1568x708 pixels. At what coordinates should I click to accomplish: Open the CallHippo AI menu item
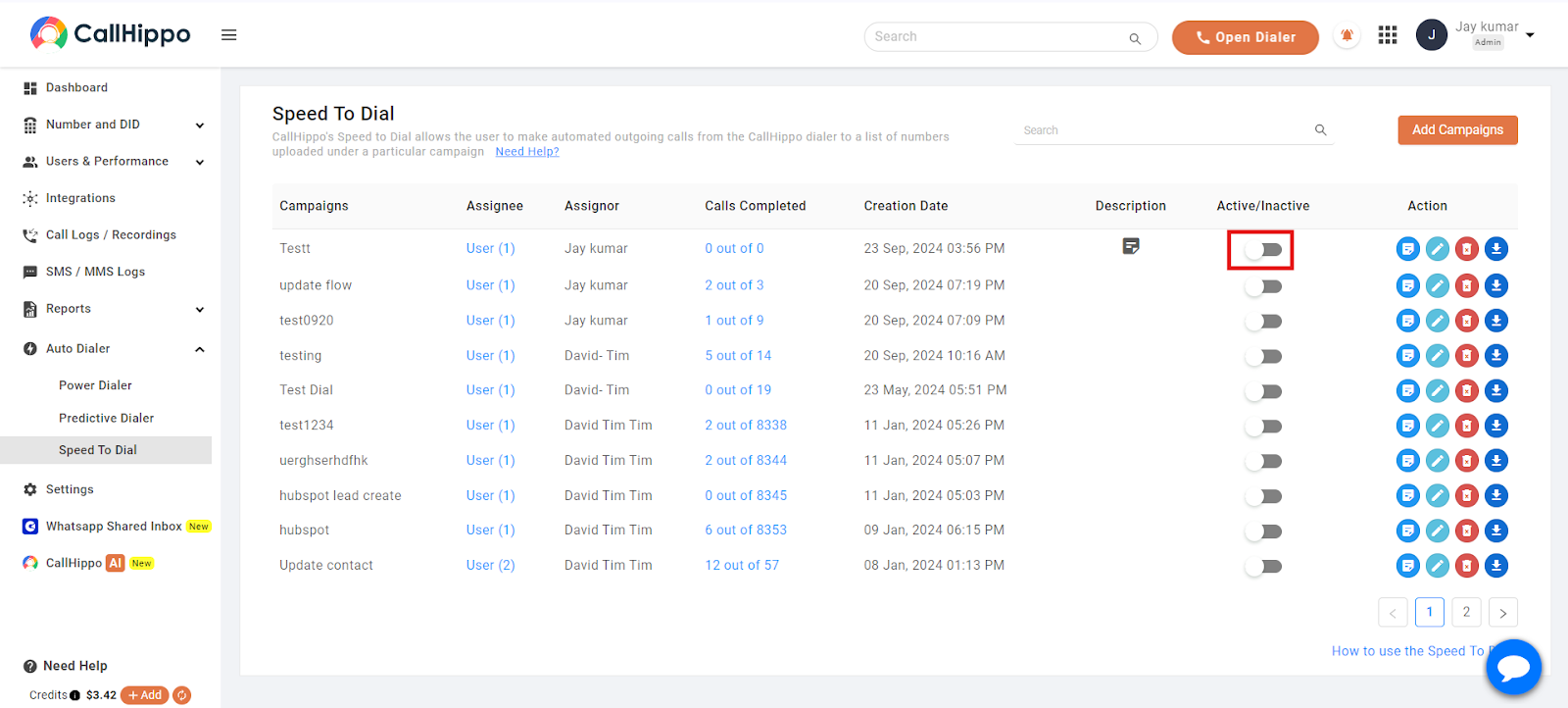pyautogui.click(x=87, y=563)
